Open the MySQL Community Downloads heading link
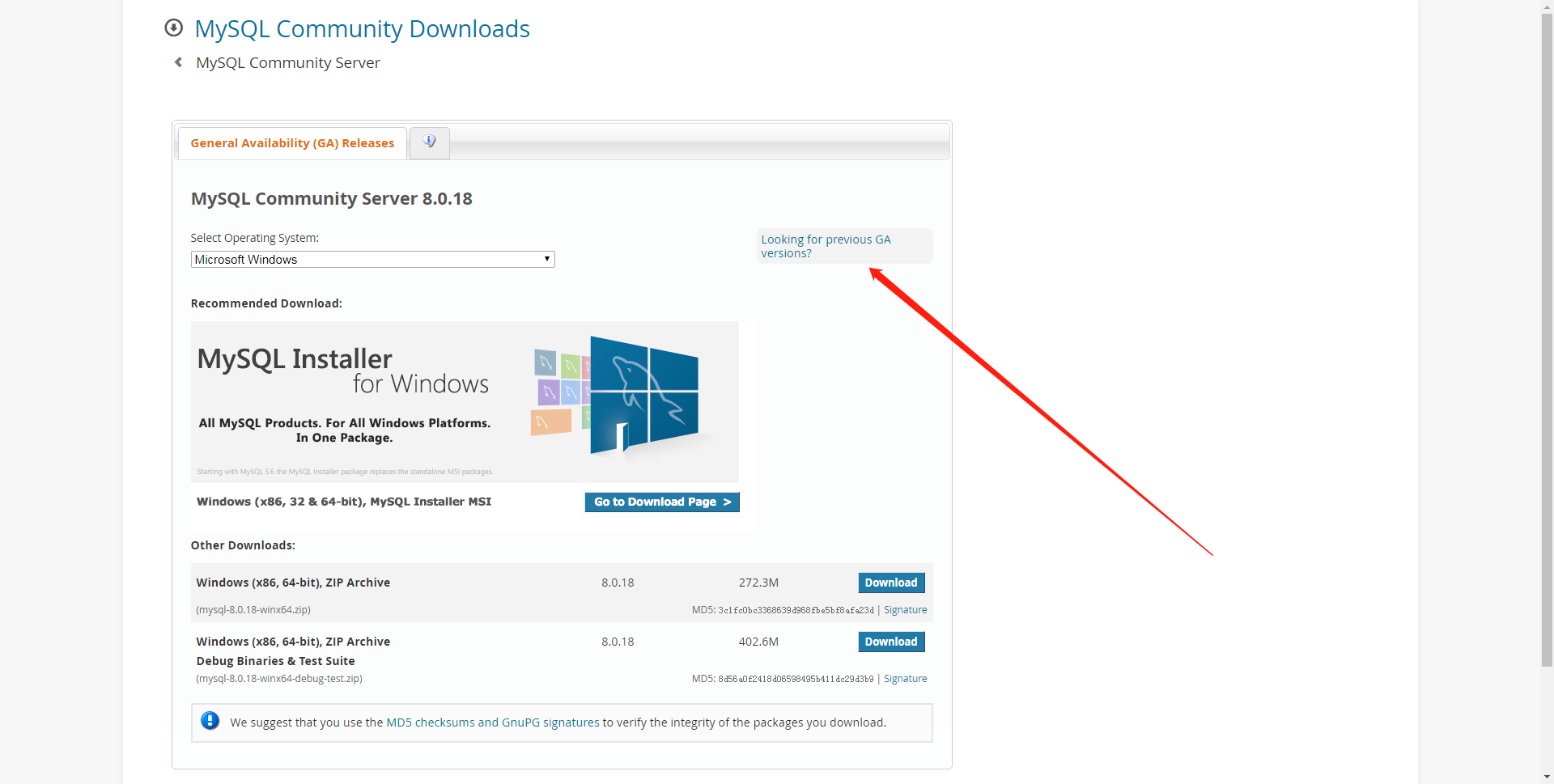The image size is (1554, 784). point(362,29)
